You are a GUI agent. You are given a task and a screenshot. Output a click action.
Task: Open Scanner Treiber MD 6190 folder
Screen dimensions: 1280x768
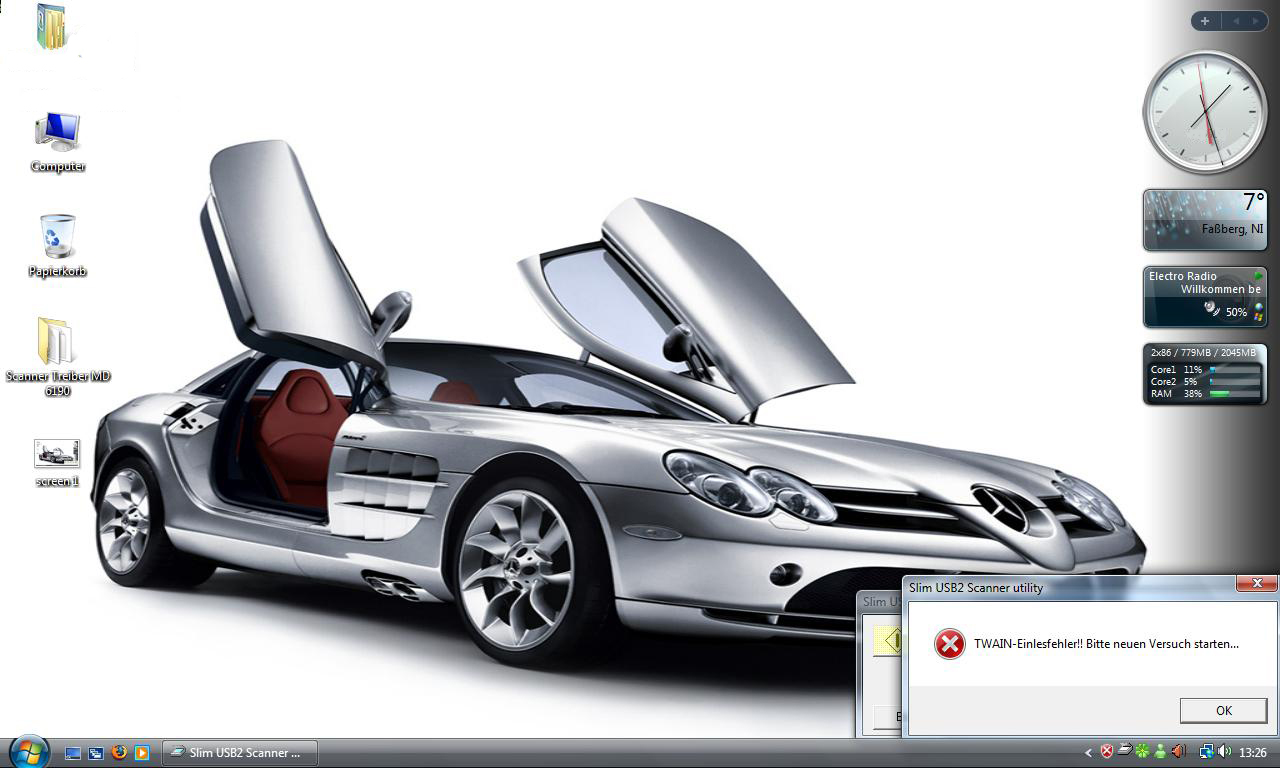(57, 357)
